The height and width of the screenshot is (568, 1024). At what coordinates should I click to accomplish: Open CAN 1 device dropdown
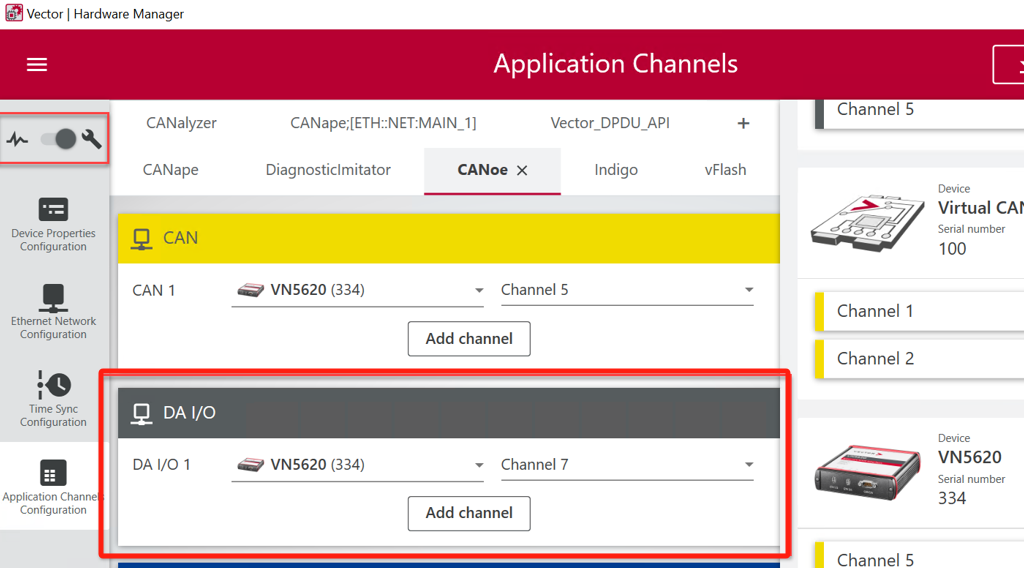point(357,290)
